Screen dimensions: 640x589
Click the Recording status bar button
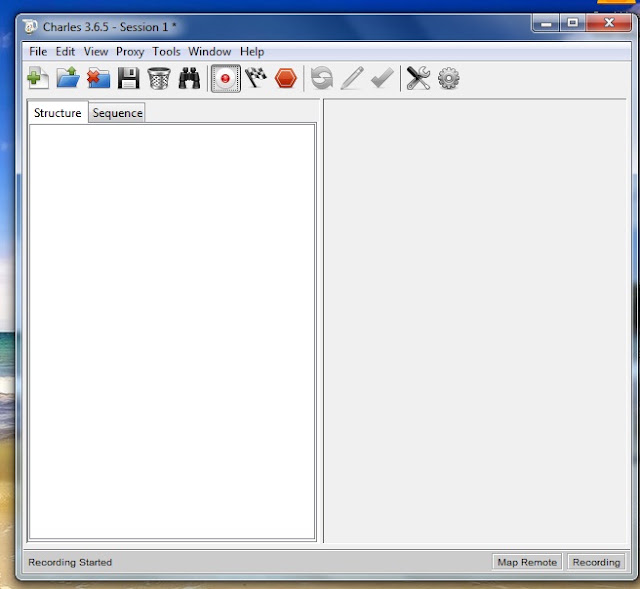[x=596, y=562]
